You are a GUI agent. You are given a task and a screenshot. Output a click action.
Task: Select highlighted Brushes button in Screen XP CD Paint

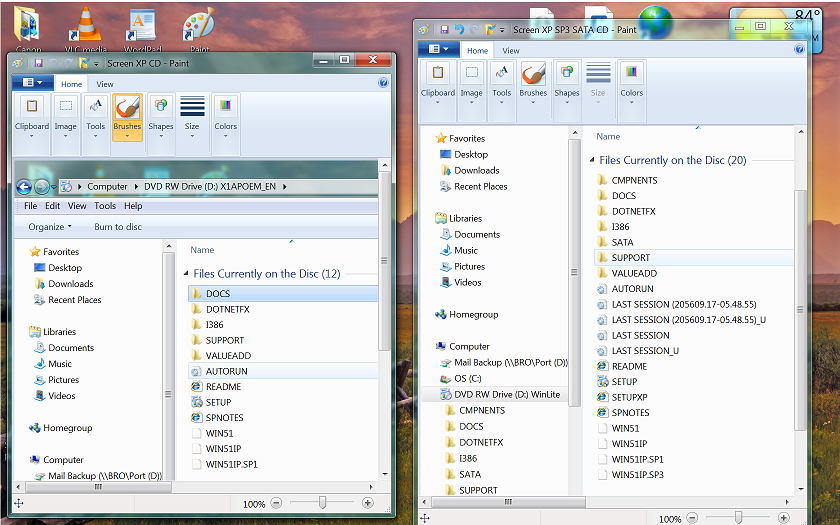[128, 117]
